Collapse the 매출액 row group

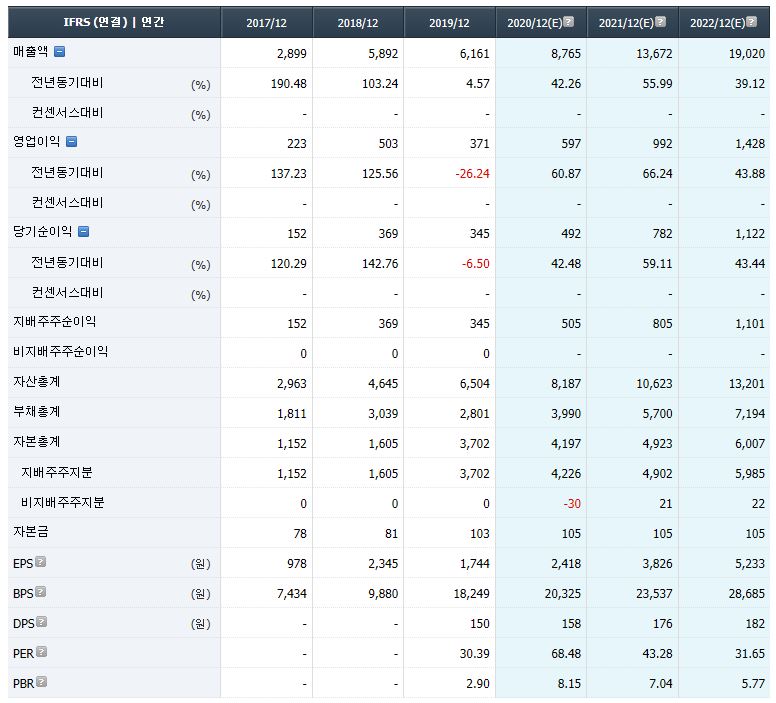tap(59, 51)
